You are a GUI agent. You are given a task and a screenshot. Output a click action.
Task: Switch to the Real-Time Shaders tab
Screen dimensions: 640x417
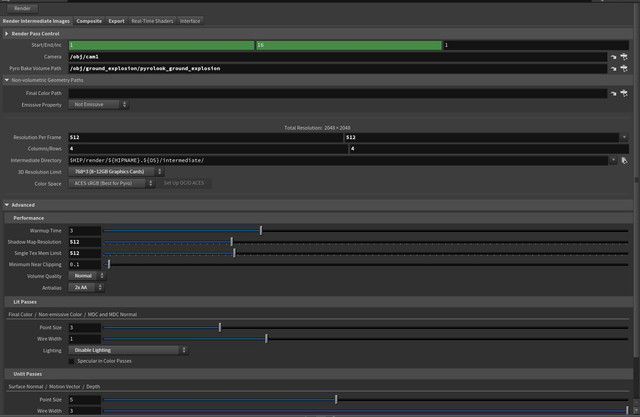tap(152, 21)
